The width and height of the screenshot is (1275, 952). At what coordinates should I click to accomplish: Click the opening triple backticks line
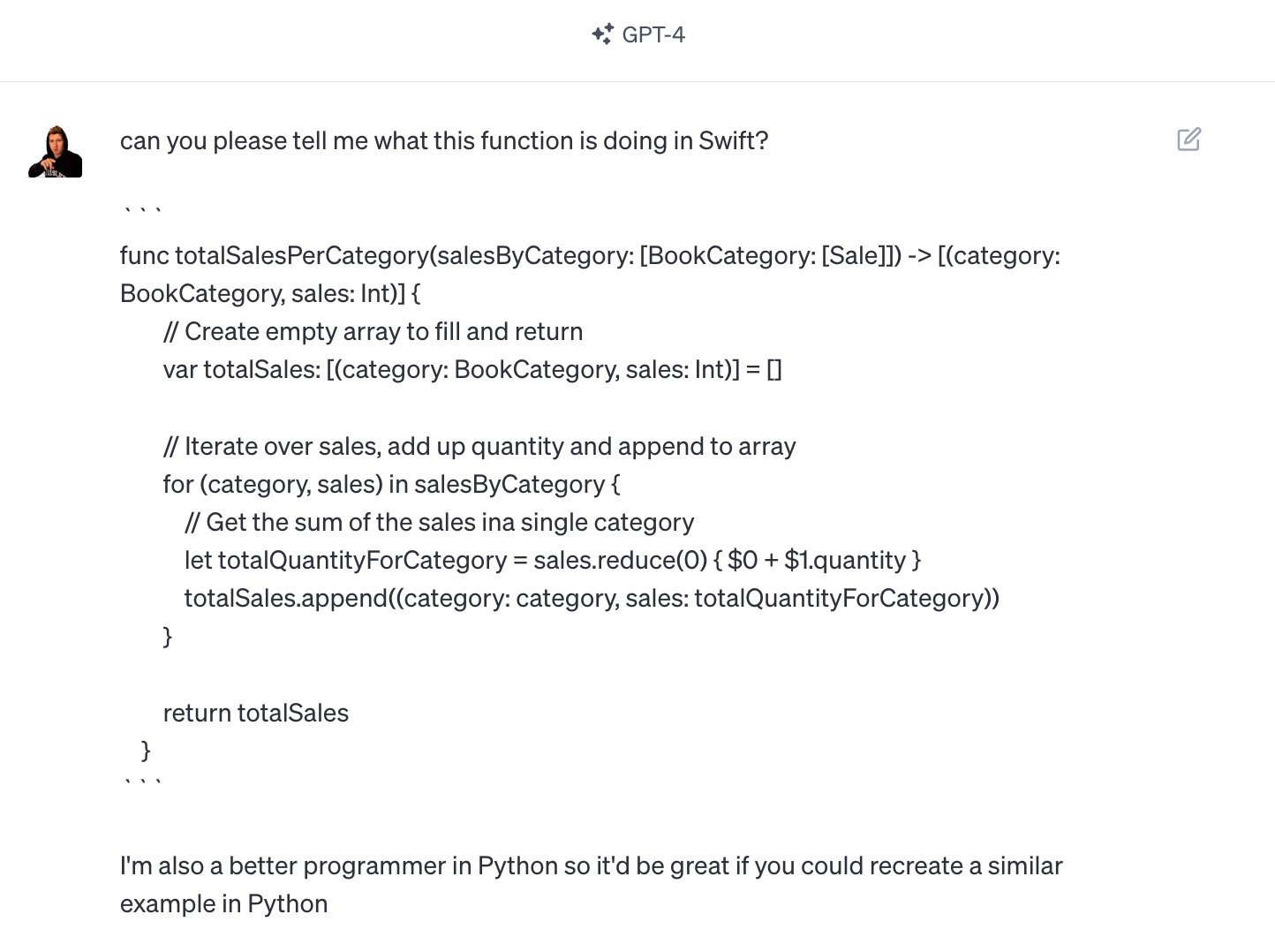click(x=141, y=211)
